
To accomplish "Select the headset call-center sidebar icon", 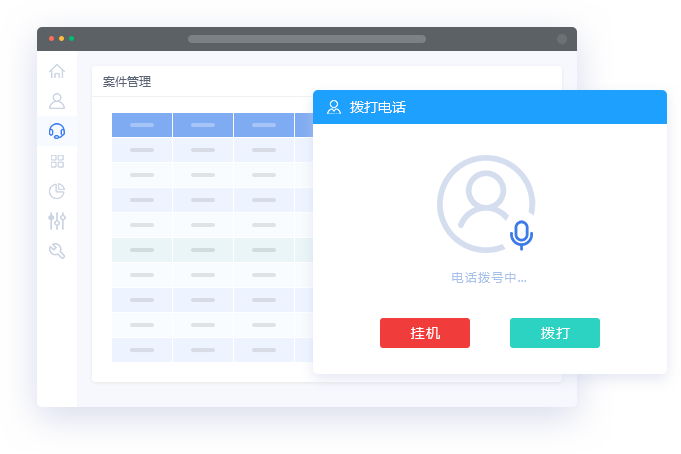I will 57,131.
